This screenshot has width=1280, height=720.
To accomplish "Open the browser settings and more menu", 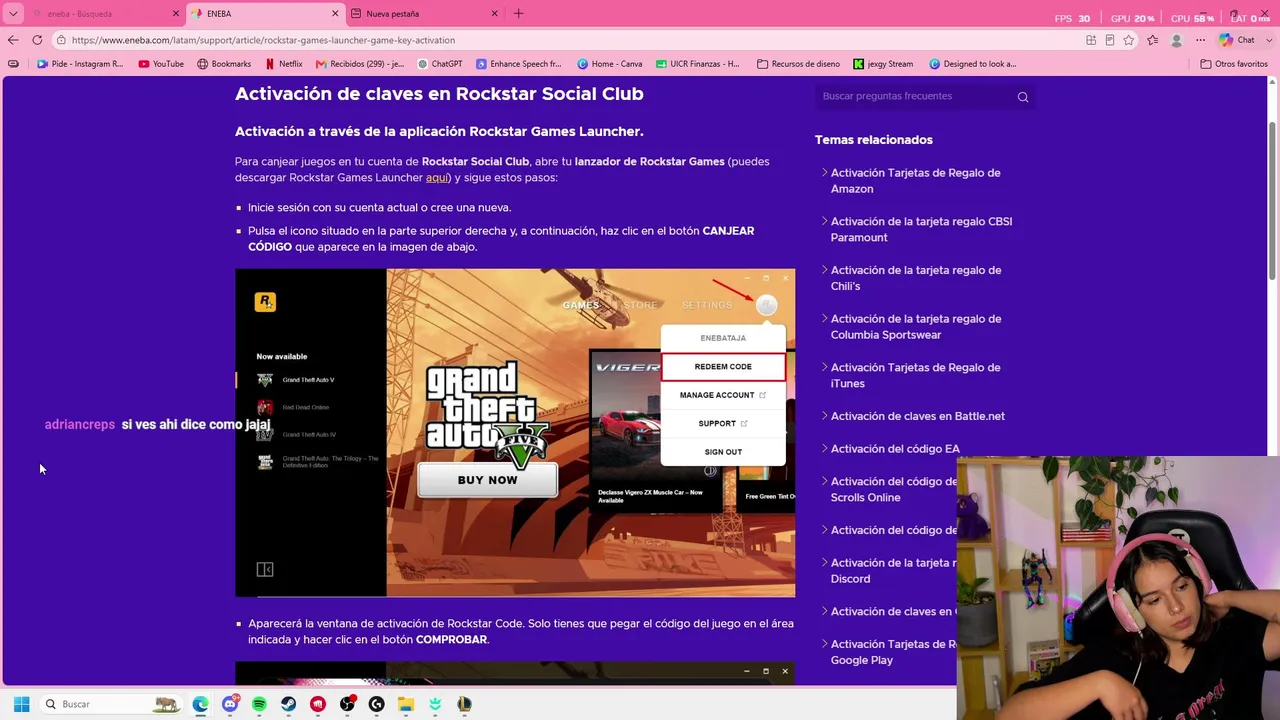I will pyautogui.click(x=1201, y=40).
